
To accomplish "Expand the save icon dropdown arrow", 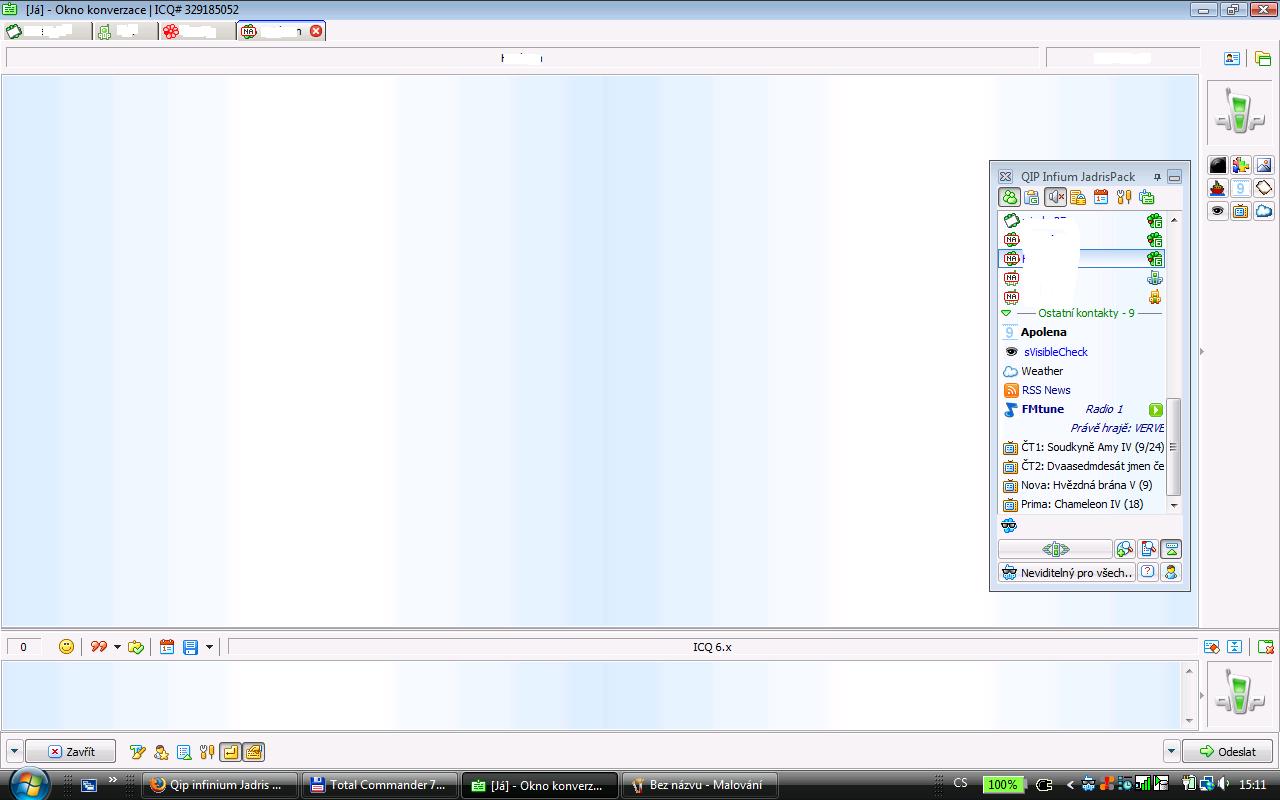I will [x=209, y=647].
